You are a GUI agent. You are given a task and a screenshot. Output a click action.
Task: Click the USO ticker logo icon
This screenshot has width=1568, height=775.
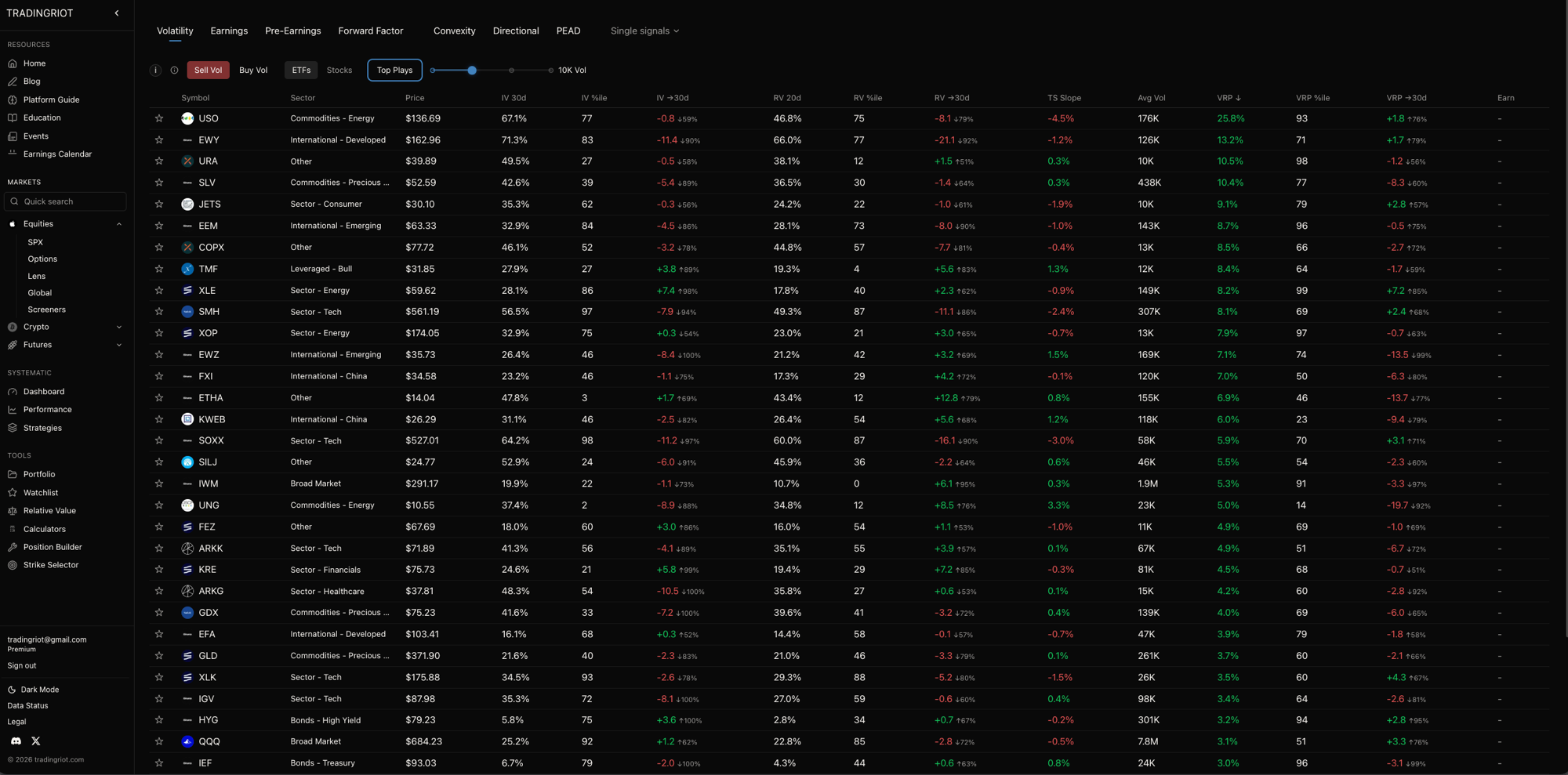point(187,118)
